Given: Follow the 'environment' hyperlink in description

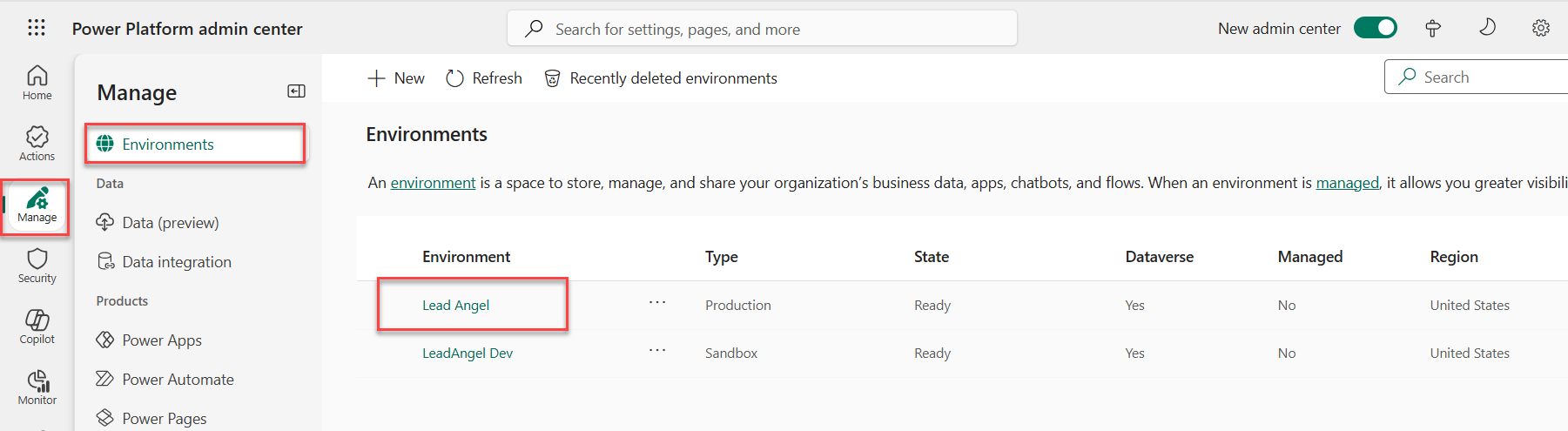Looking at the screenshot, I should 433,183.
